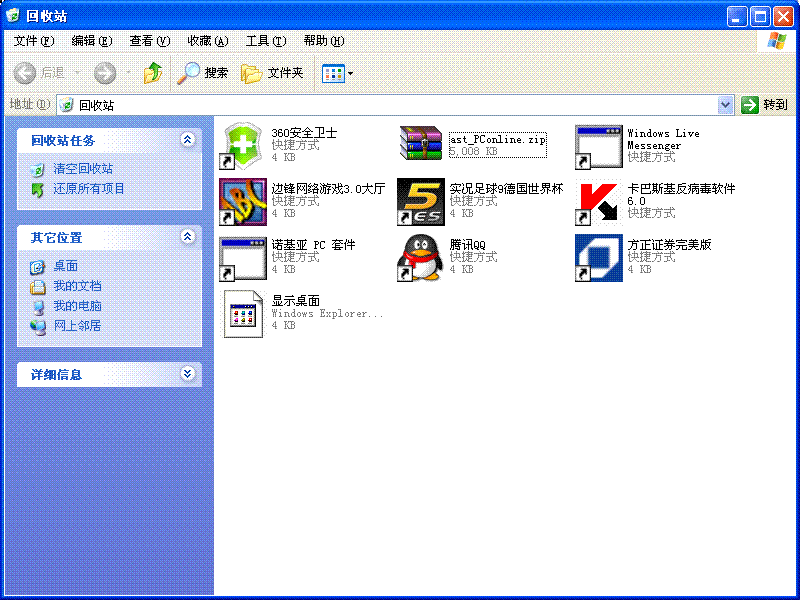Viewport: 800px width, 600px height.
Task: Click the 5,008 KB size text
Action: click(x=473, y=152)
